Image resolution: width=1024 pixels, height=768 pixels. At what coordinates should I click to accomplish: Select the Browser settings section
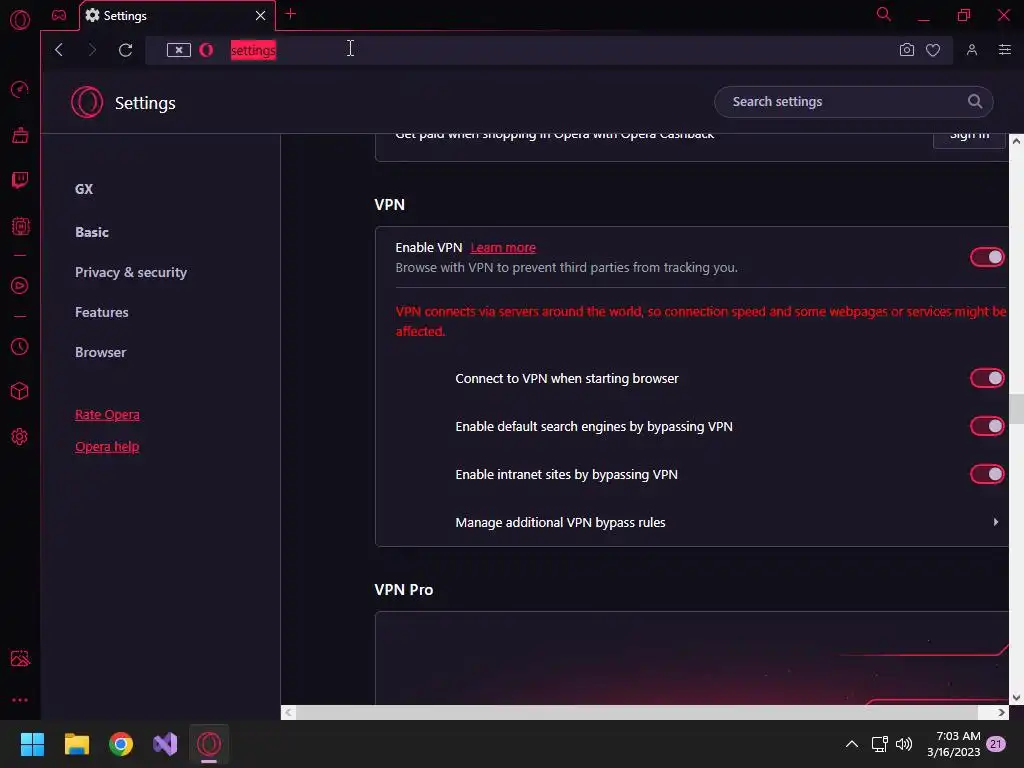coord(100,353)
